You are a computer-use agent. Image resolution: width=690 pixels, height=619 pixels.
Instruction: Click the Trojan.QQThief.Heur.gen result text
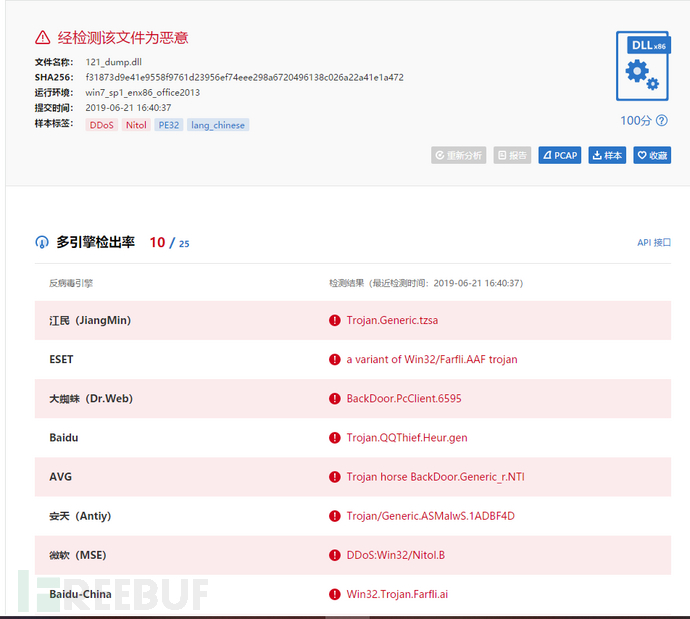[x=407, y=438]
